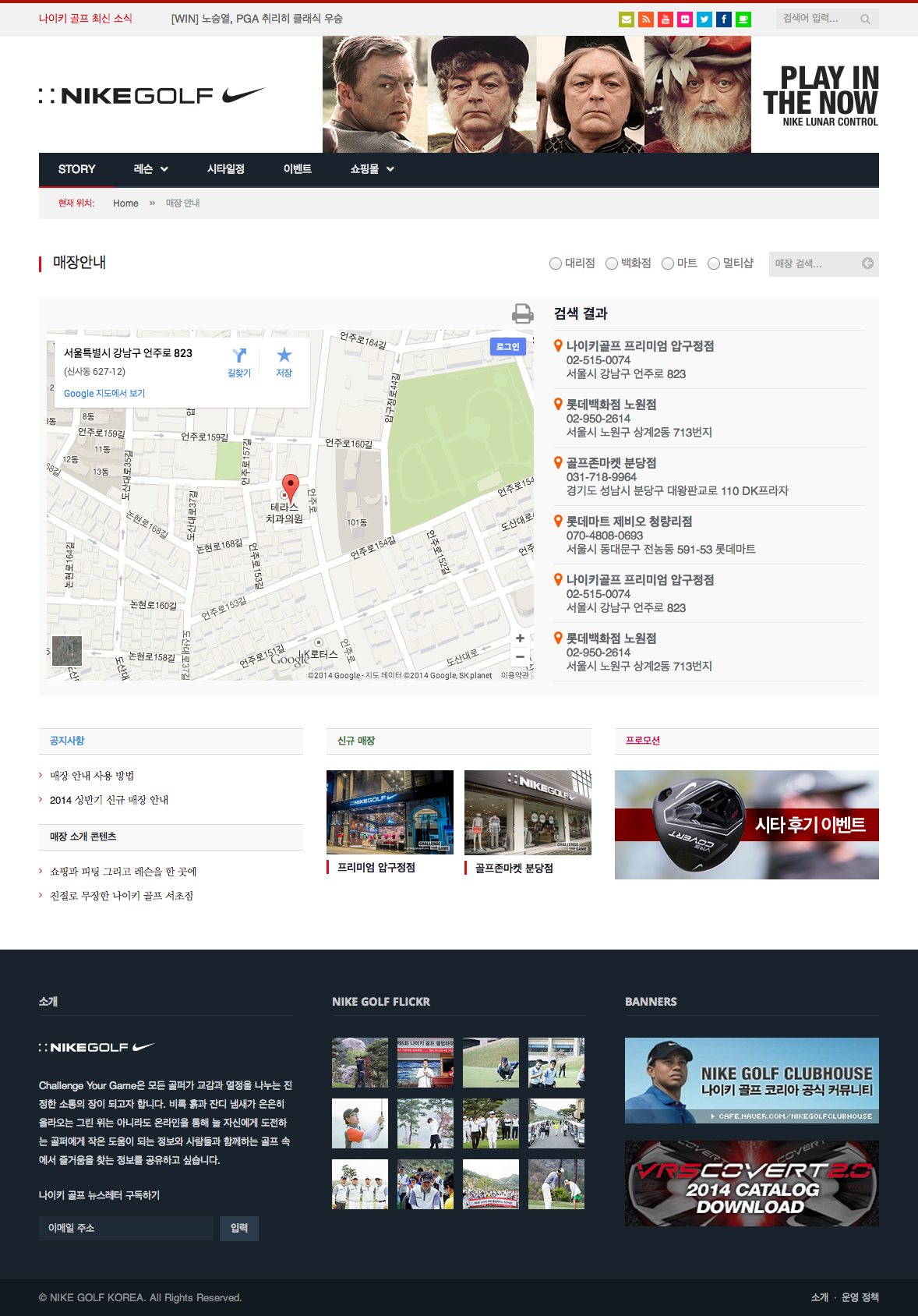Zoom in on the map with plus
Screen dimensions: 918x1316
(520, 638)
